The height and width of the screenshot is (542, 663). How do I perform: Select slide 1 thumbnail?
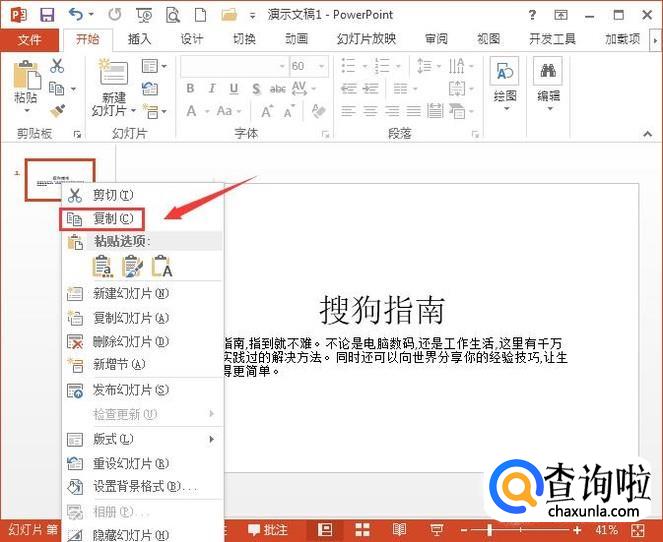[x=60, y=180]
